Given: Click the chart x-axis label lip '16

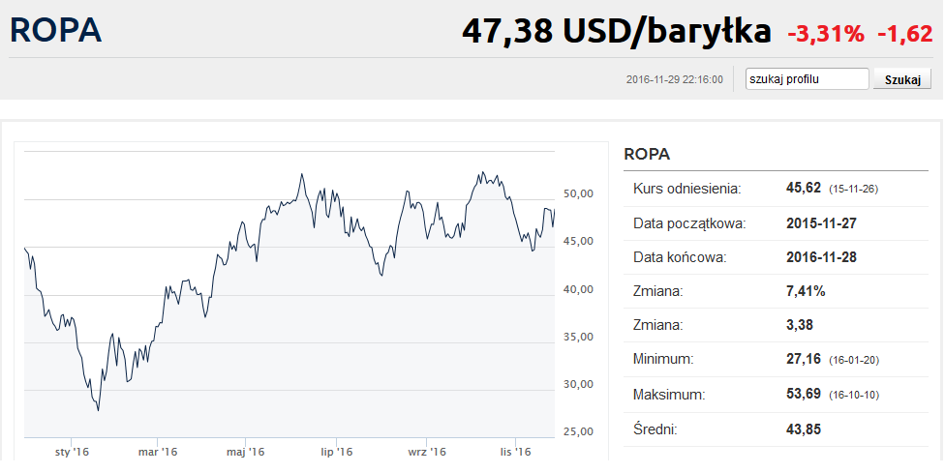Looking at the screenshot, I should coord(336,452).
